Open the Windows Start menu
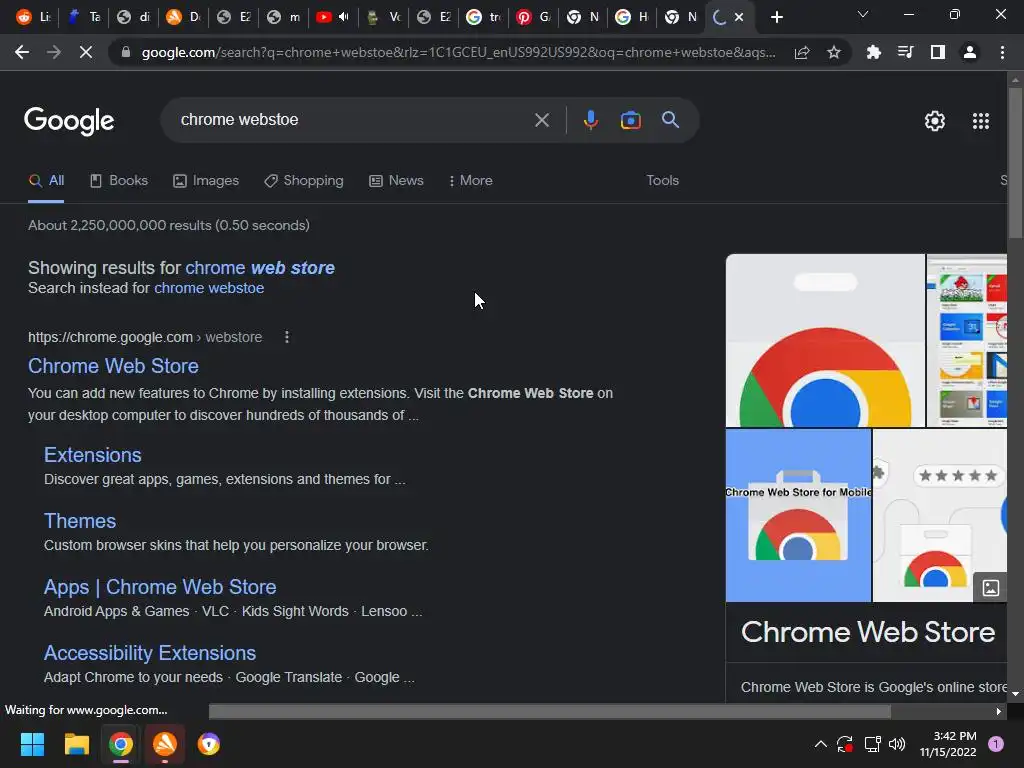The width and height of the screenshot is (1024, 768). click(32, 744)
